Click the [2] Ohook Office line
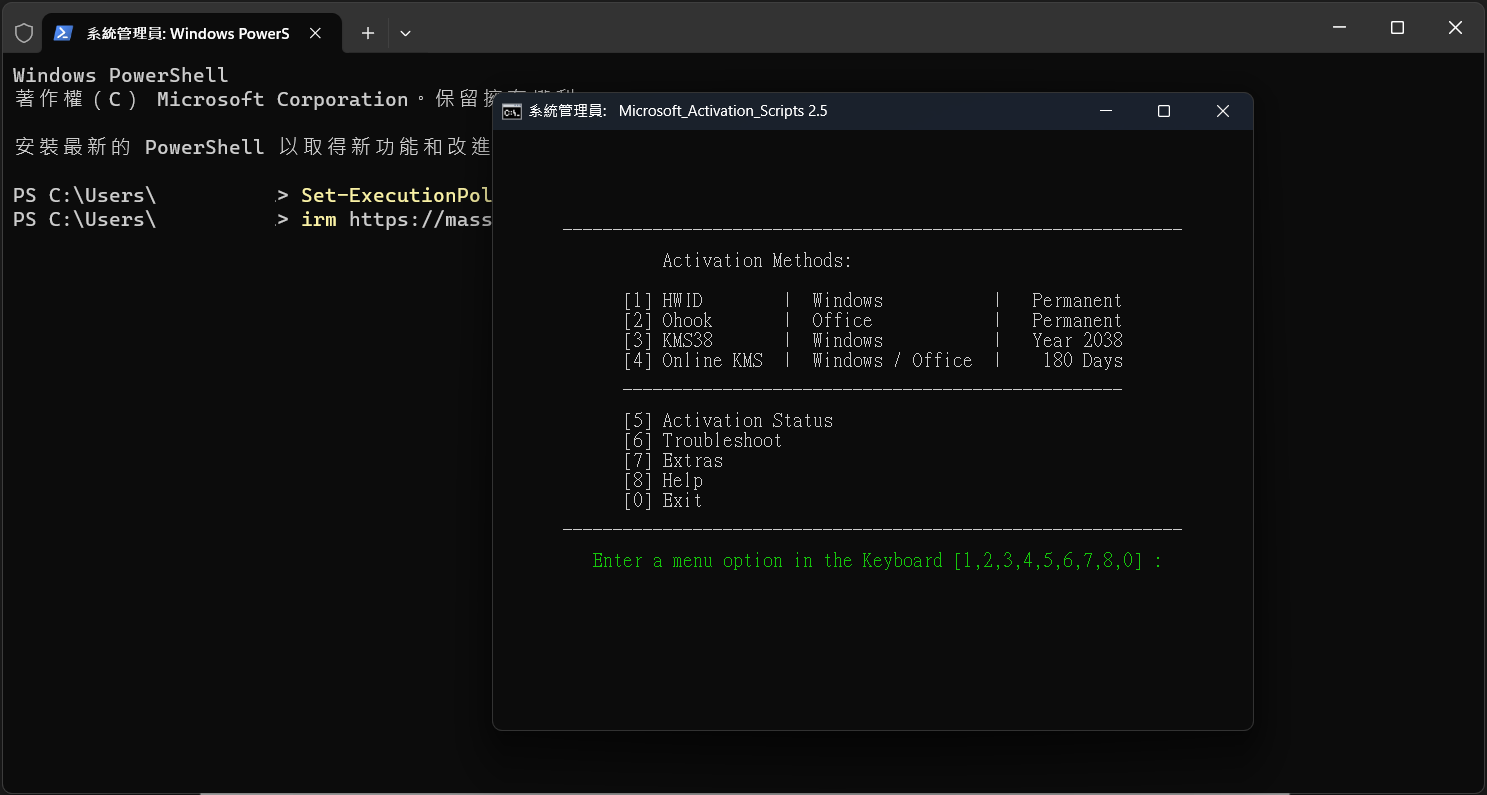The image size is (1487, 795). tap(872, 321)
